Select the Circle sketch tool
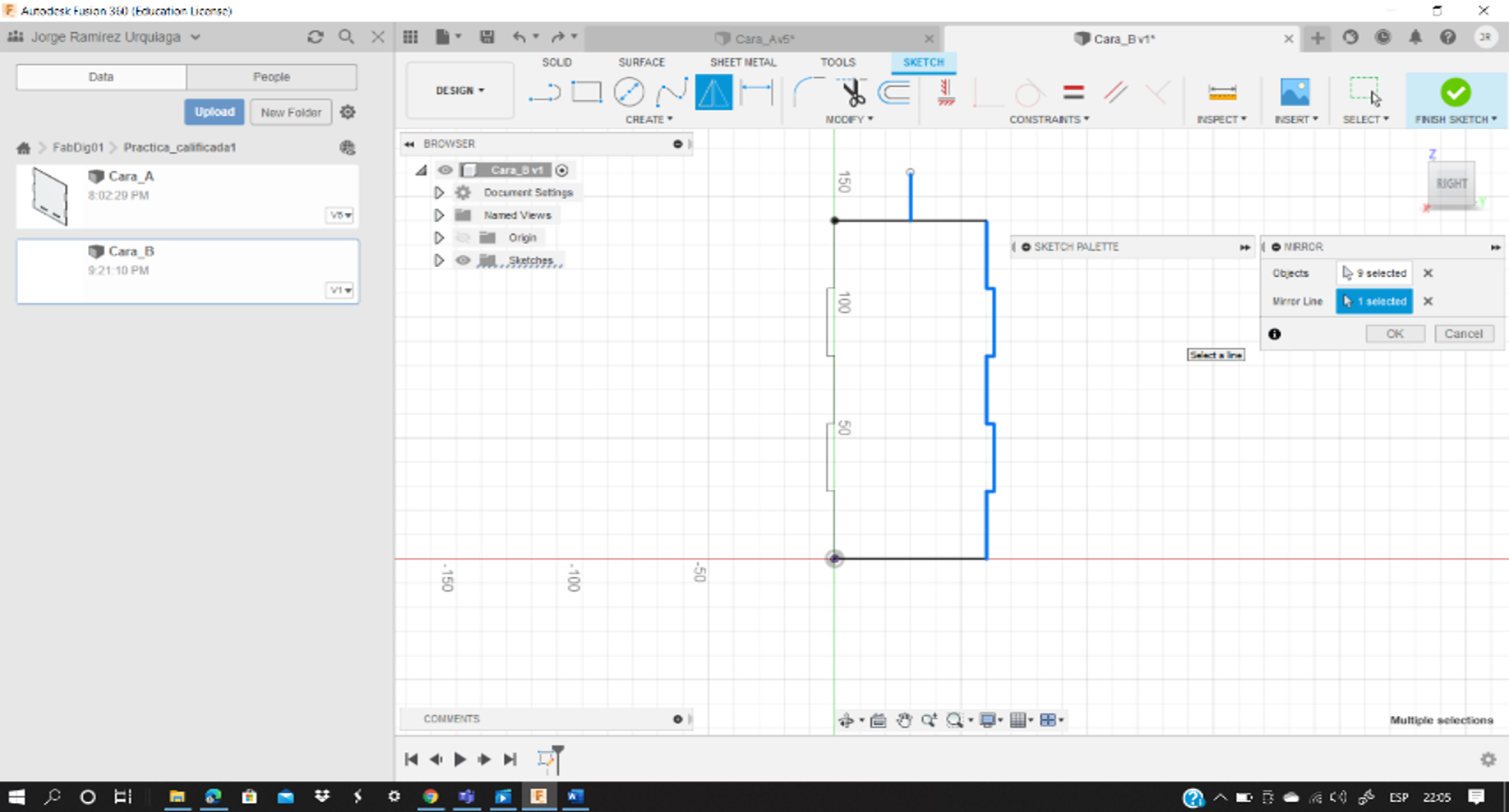 click(x=629, y=92)
